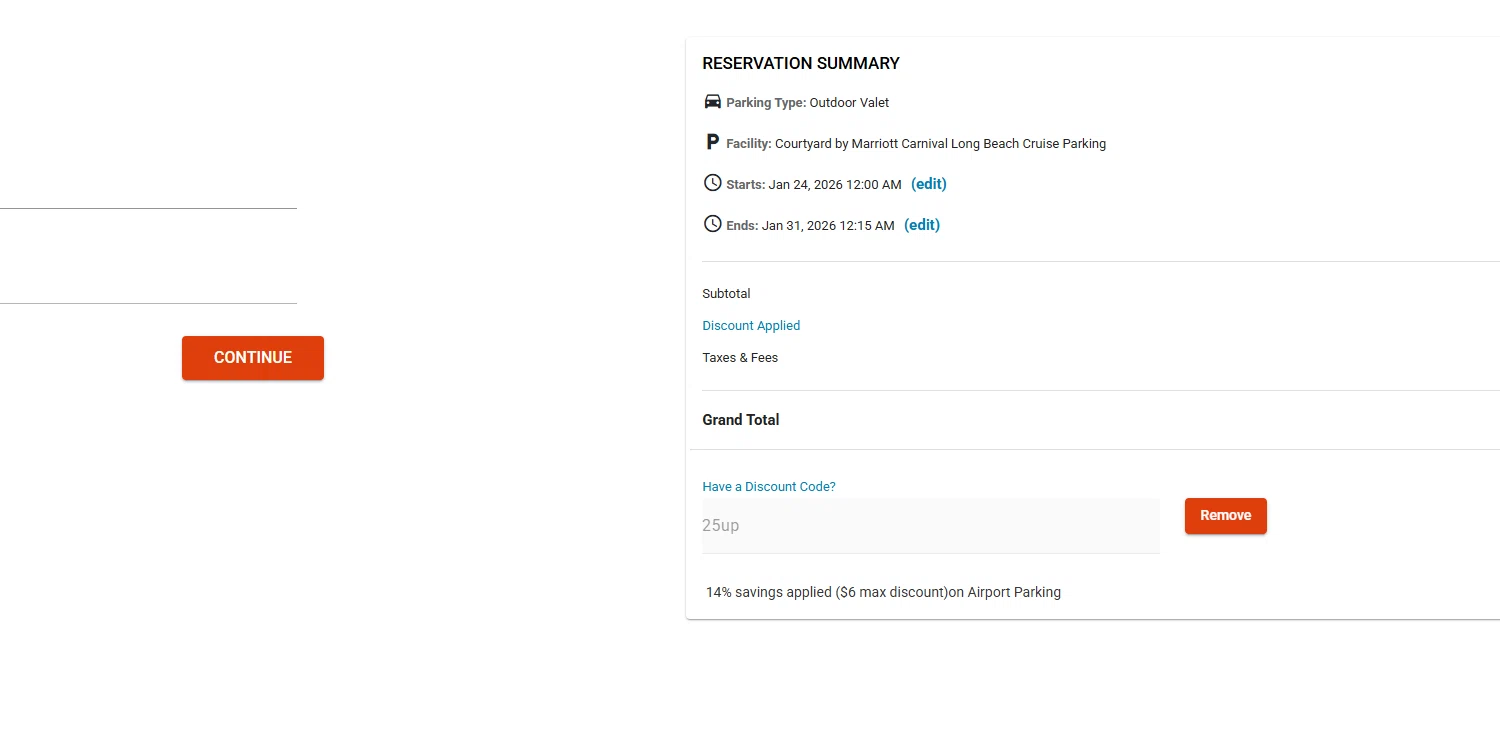The image size is (1500, 742).
Task: Click the 14% savings applied message
Action: [x=883, y=592]
